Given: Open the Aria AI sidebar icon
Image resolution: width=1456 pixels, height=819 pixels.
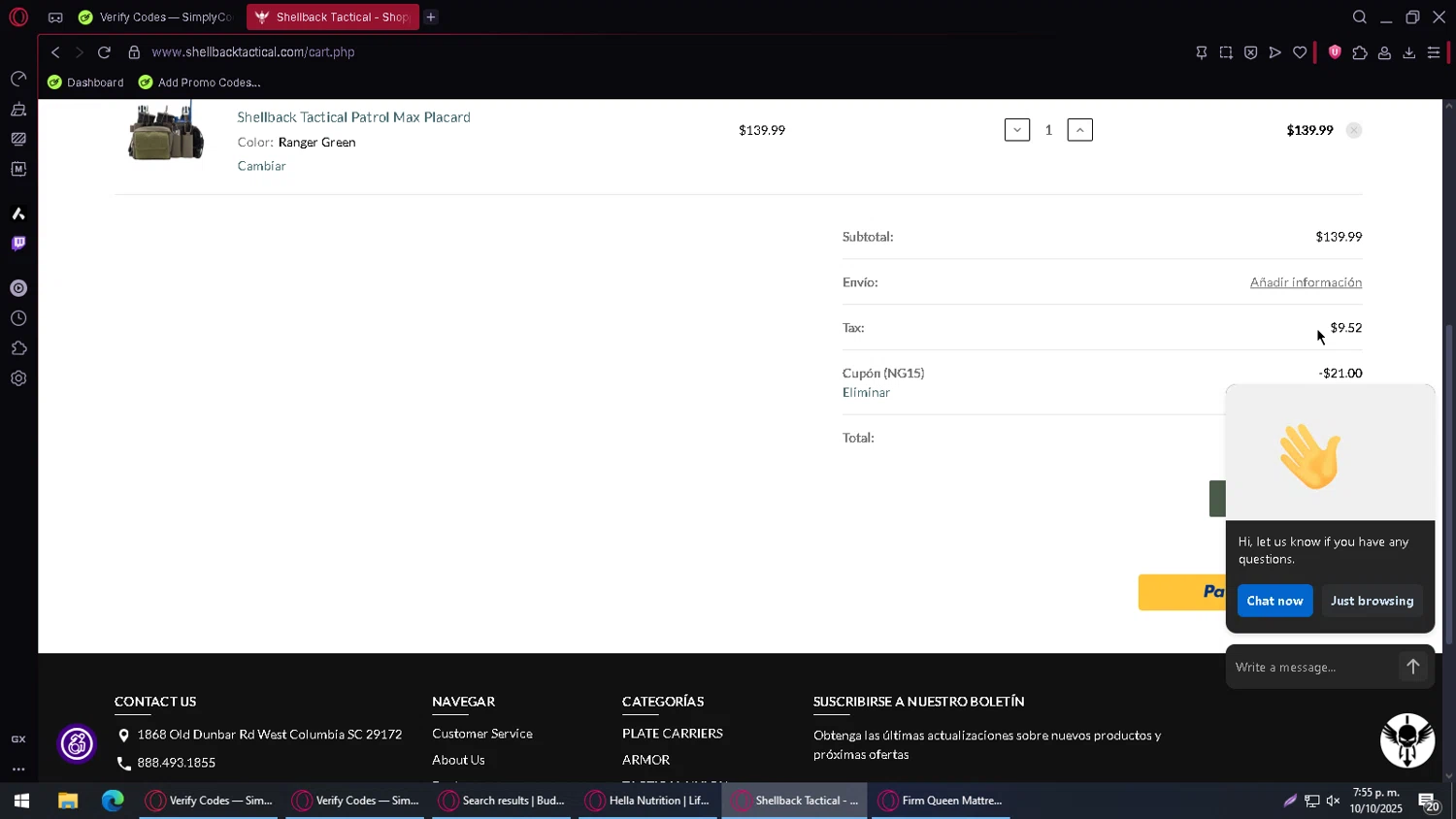Looking at the screenshot, I should click(x=18, y=213).
